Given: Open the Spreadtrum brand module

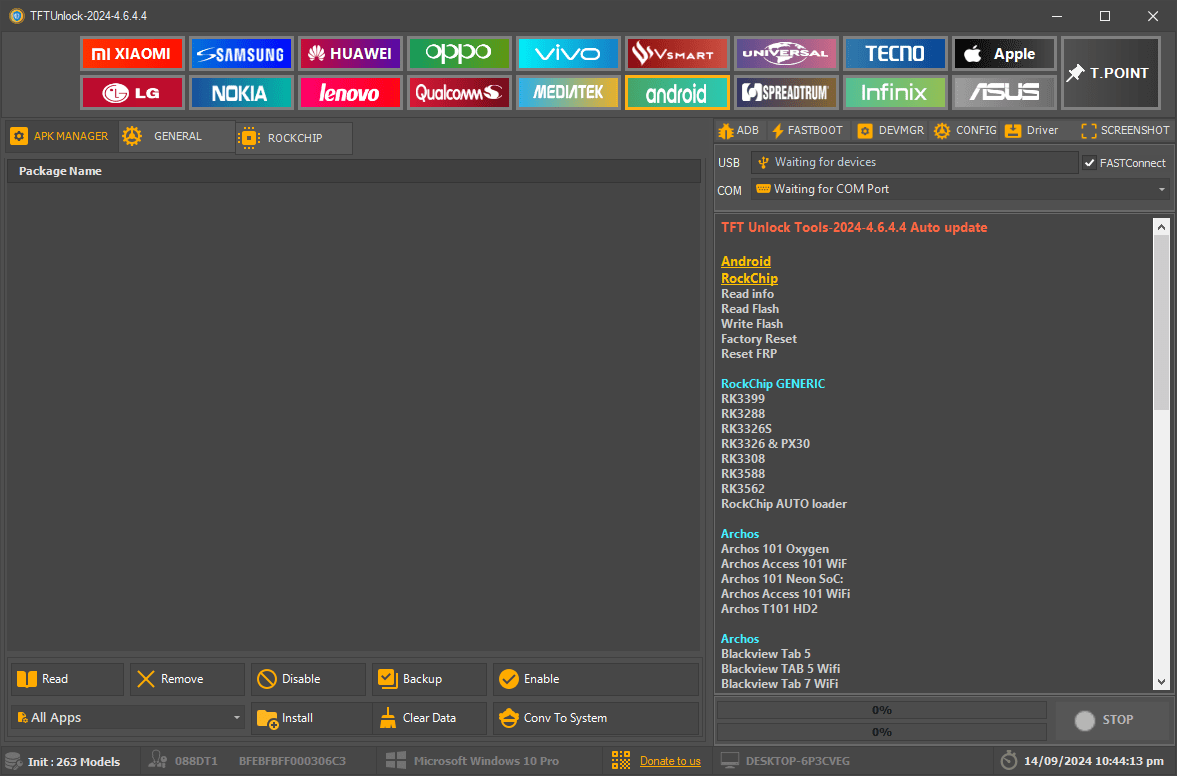Looking at the screenshot, I should click(x=786, y=93).
